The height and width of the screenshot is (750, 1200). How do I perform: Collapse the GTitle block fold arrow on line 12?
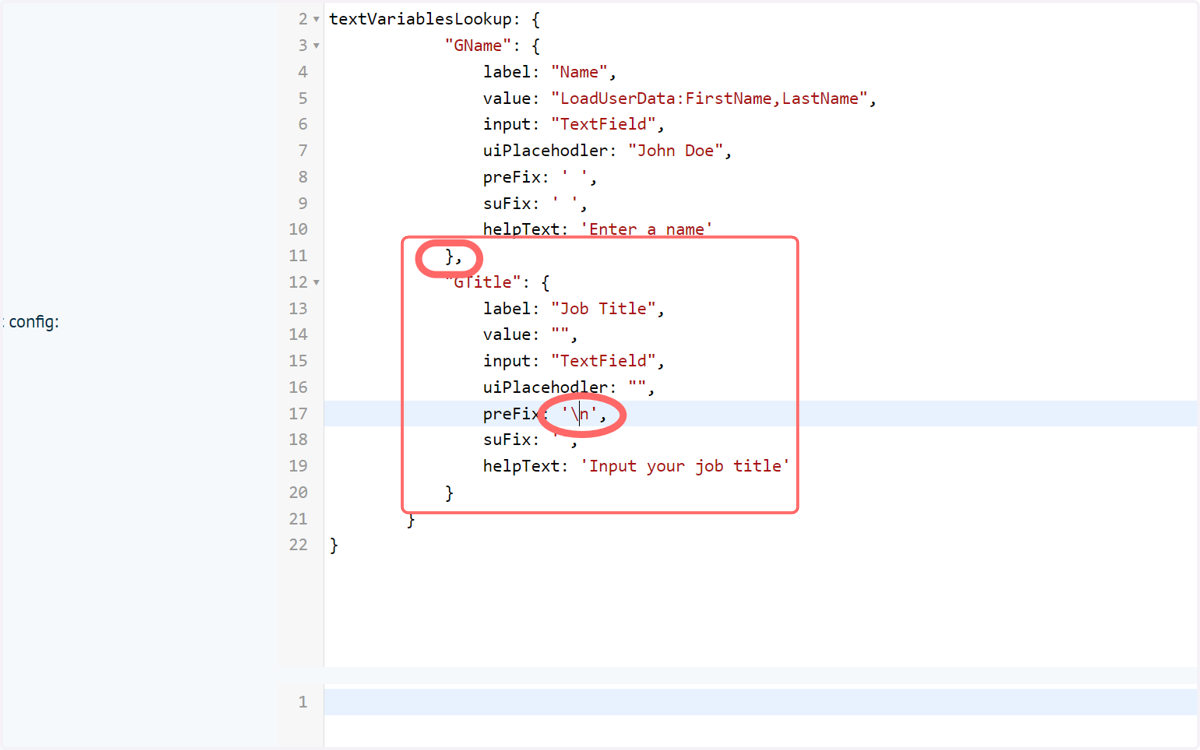(x=317, y=283)
